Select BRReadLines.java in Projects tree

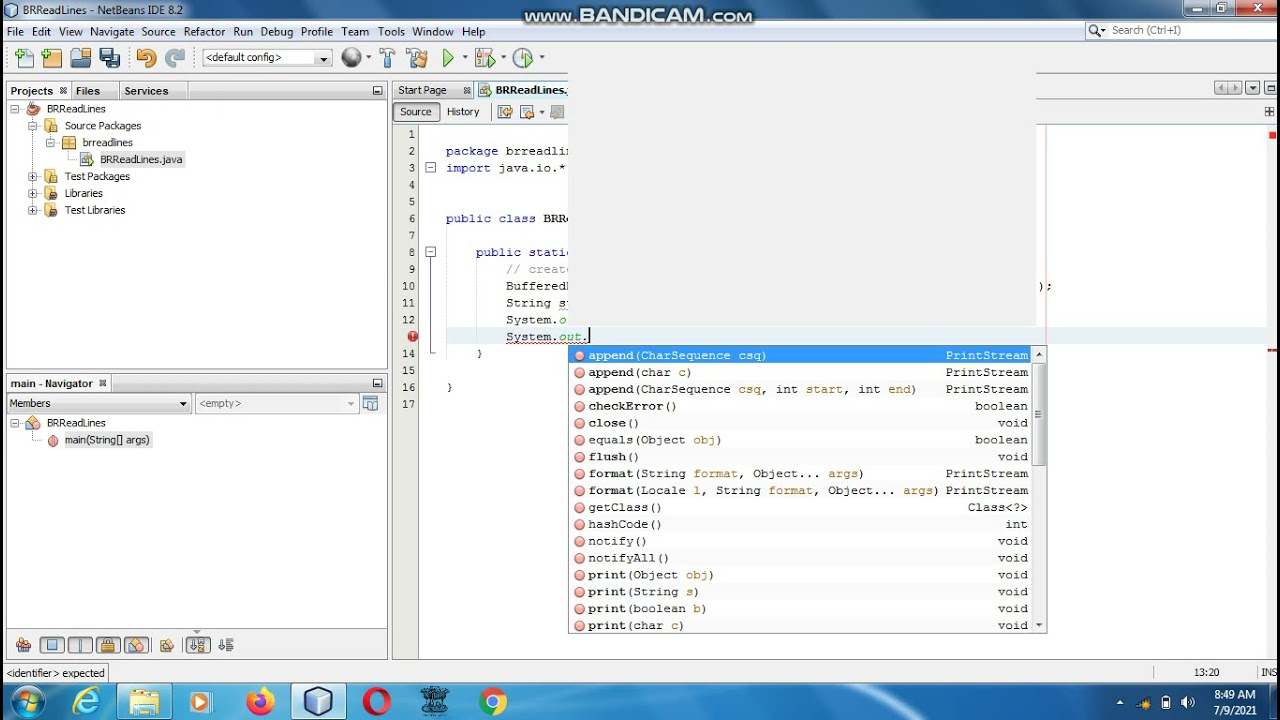click(141, 159)
